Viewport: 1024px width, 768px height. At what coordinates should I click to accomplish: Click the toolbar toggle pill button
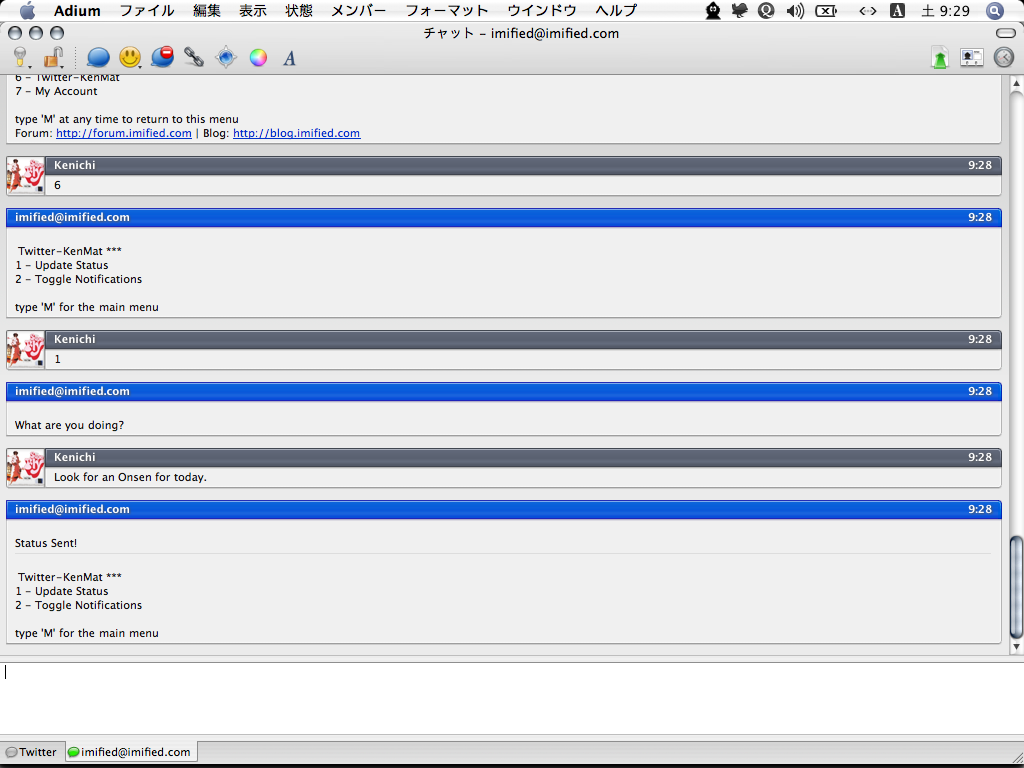pyautogui.click(x=1006, y=33)
